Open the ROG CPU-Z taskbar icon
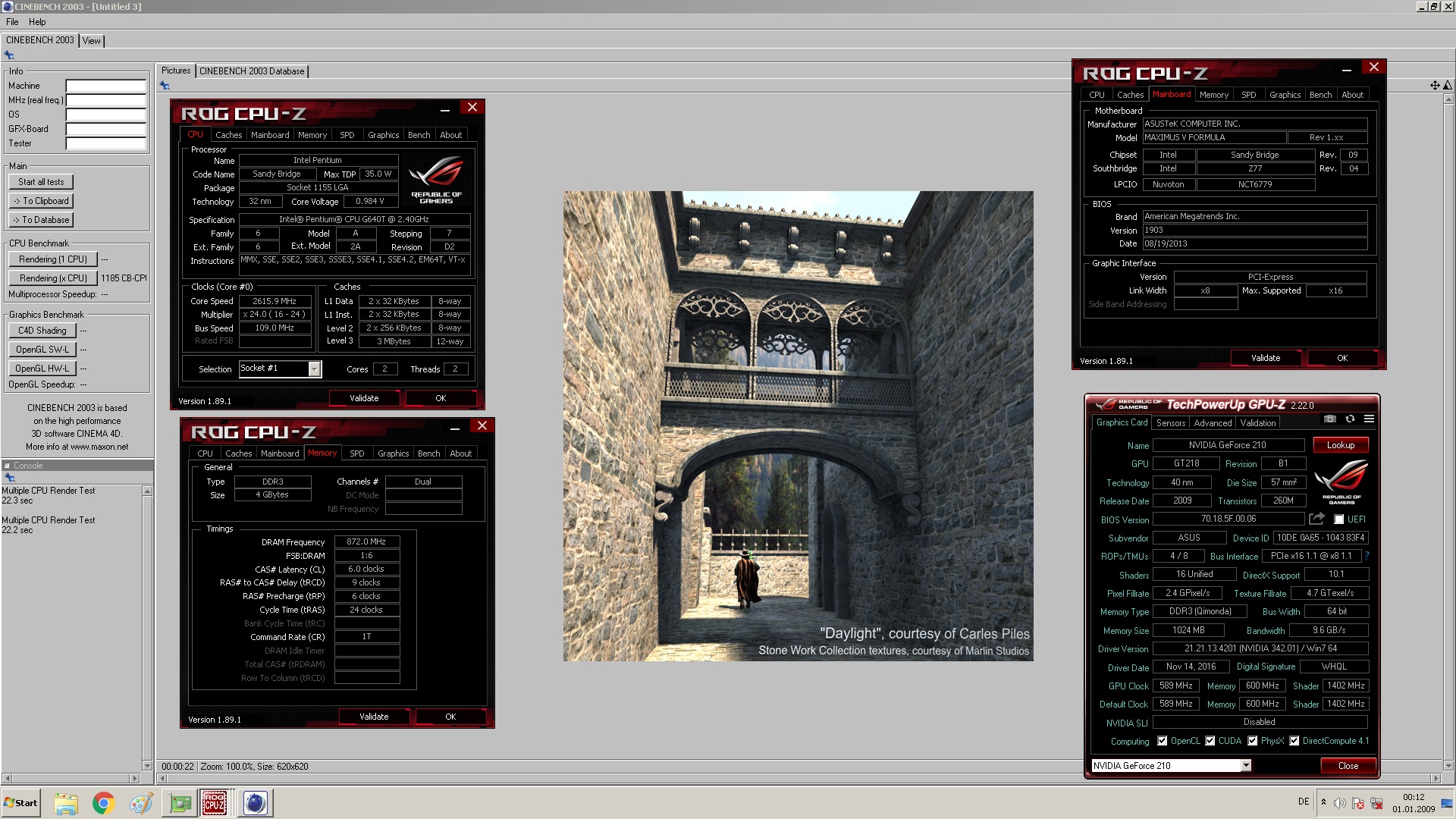Image resolution: width=1456 pixels, height=819 pixels. [x=215, y=803]
